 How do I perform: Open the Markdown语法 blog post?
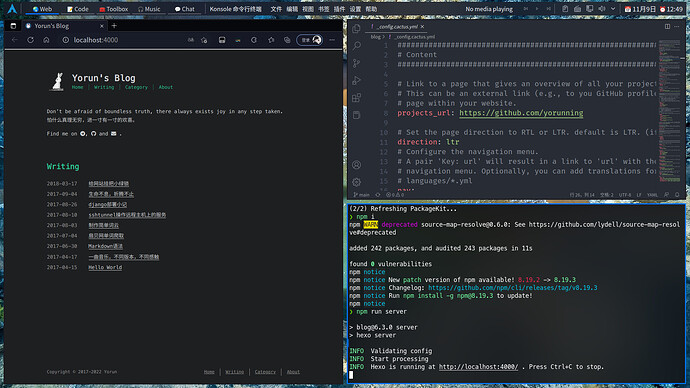pos(106,246)
